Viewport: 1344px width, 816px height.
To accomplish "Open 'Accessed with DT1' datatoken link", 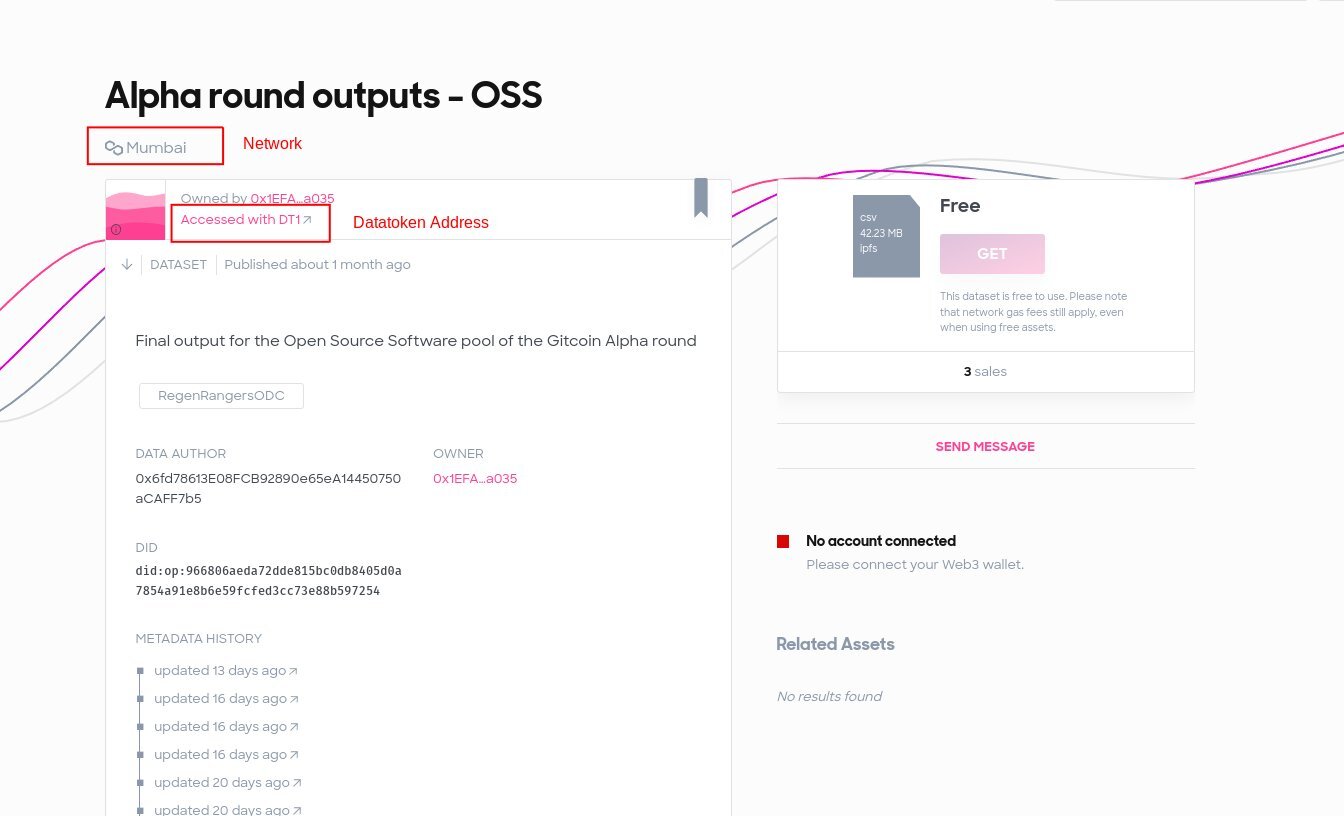I will 240,220.
